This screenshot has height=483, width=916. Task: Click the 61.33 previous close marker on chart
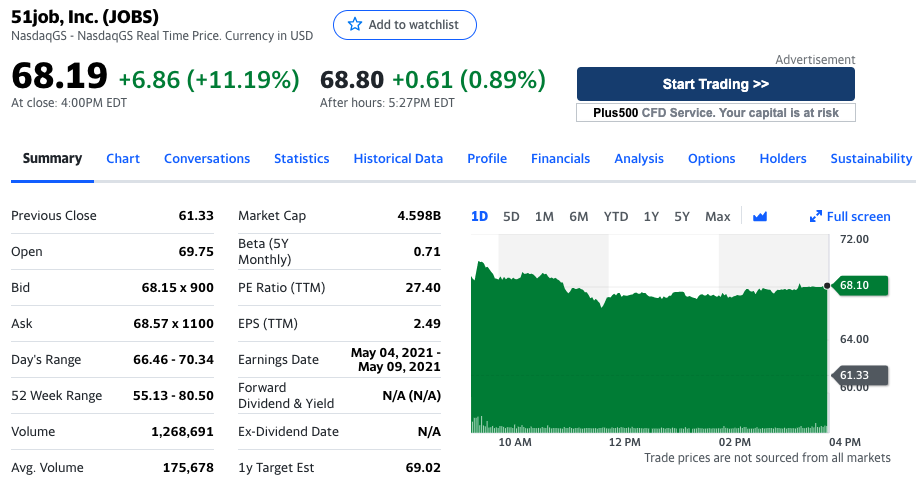point(859,376)
